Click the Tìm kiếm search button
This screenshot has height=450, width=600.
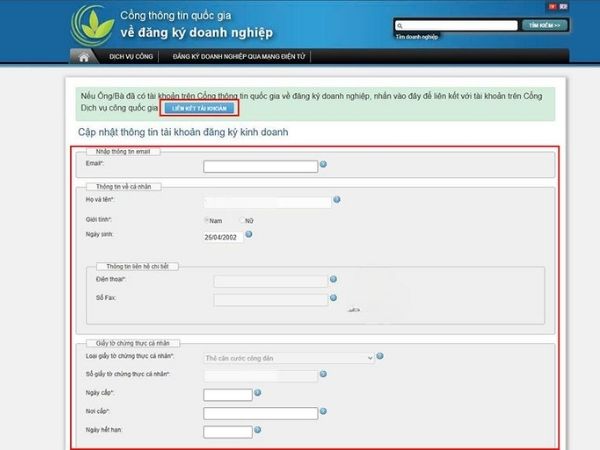coord(545,25)
